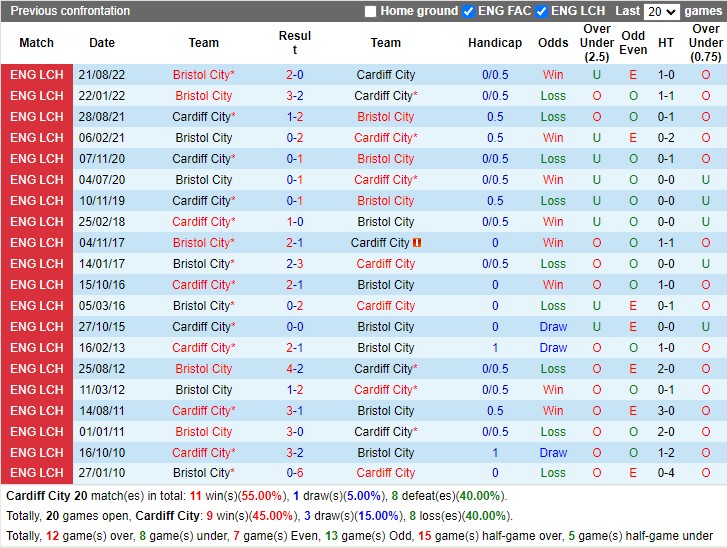Click Cardiff City home team on 16/10/10

pyautogui.click(x=201, y=453)
